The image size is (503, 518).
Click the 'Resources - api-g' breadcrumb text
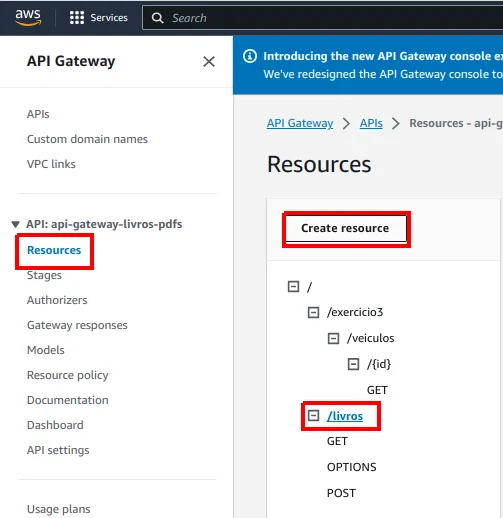(x=456, y=123)
